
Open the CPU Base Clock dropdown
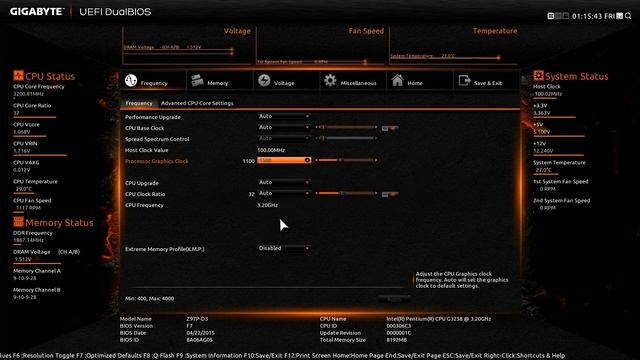click(x=284, y=127)
